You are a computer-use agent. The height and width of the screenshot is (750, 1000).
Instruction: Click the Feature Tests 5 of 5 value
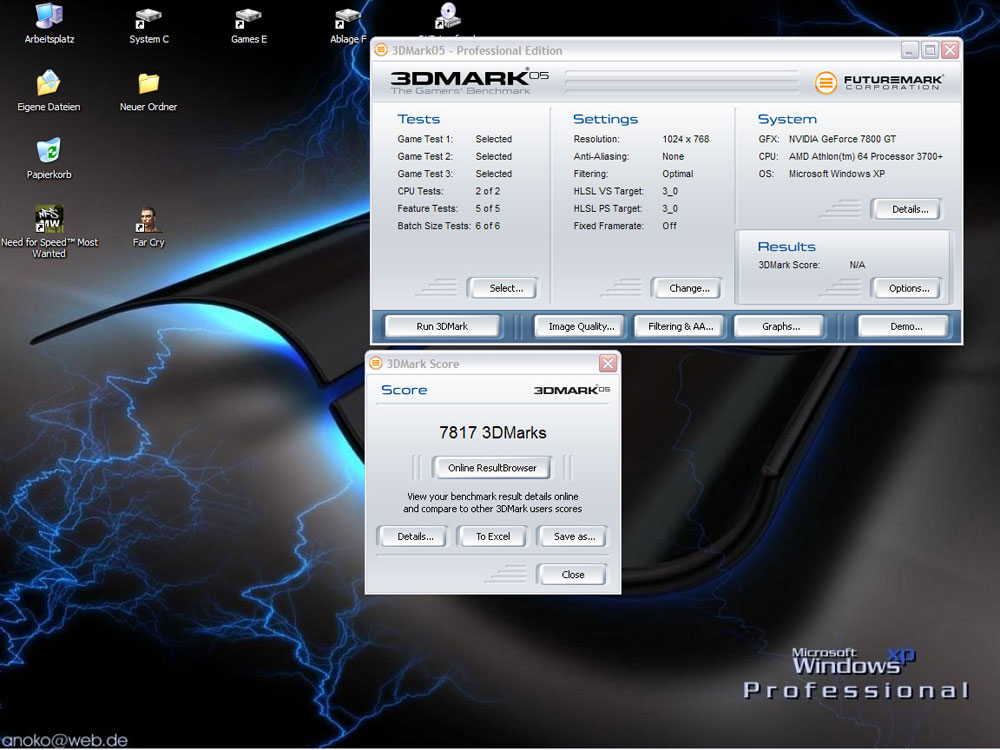tap(488, 209)
